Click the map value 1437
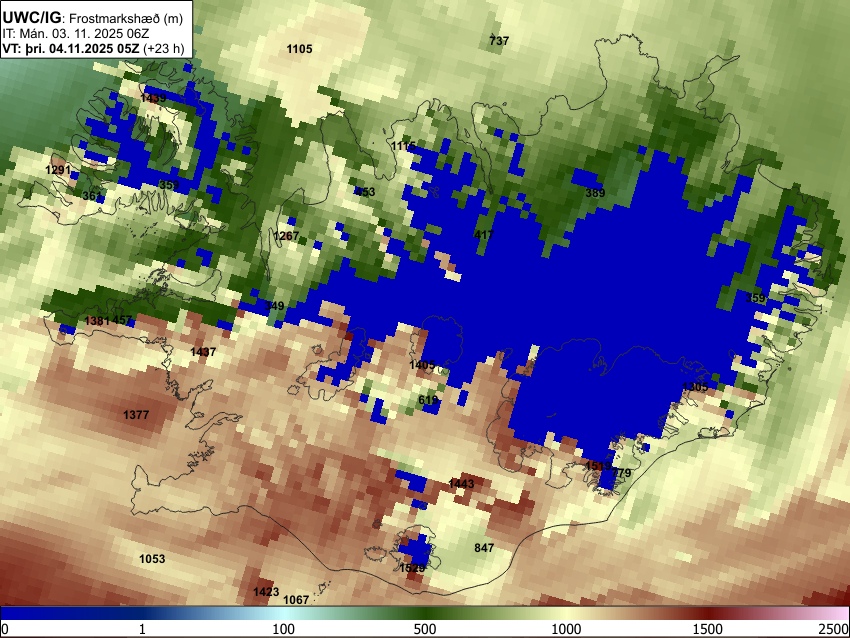 pos(203,352)
